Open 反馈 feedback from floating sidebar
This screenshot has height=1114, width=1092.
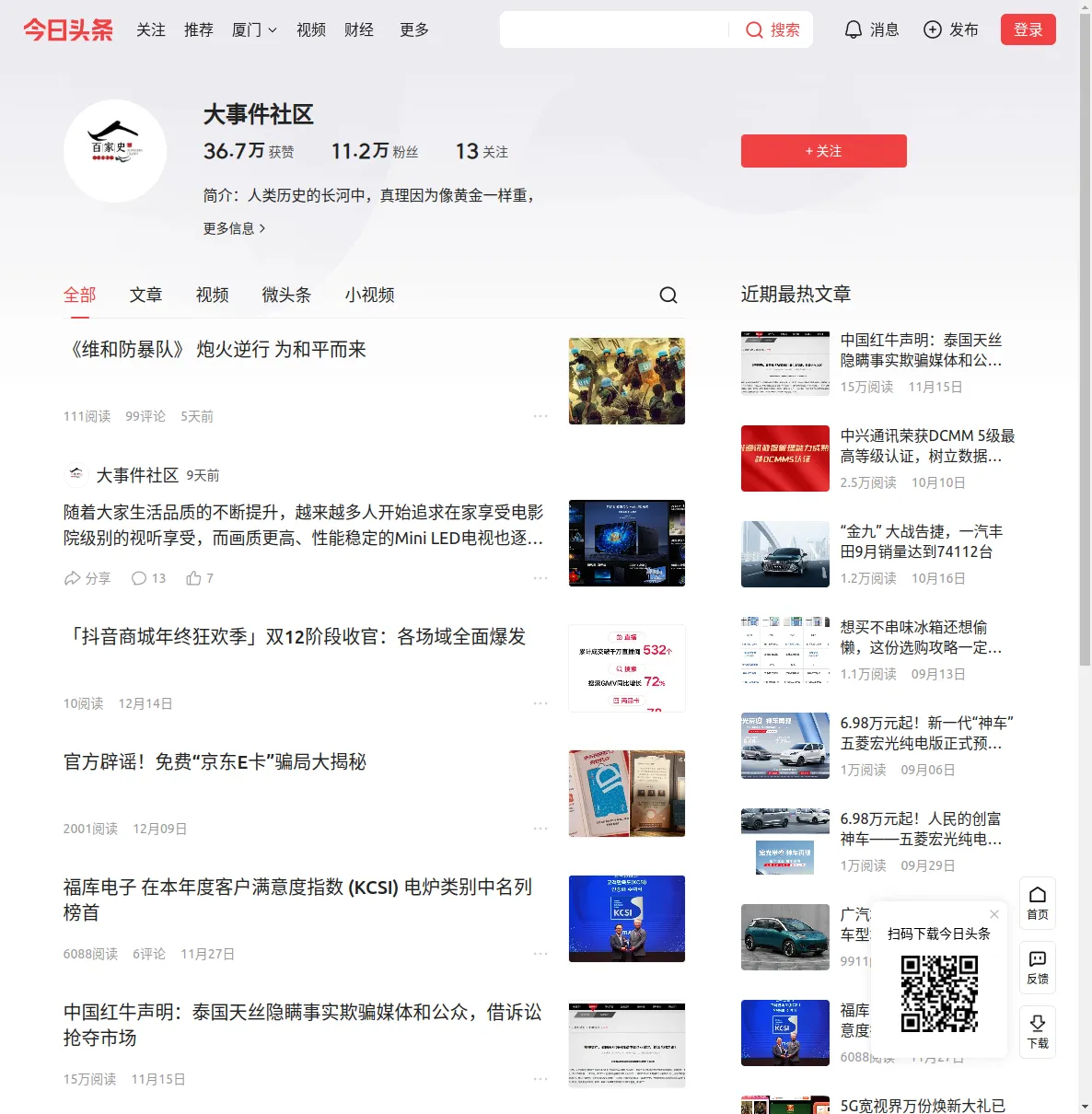tap(1038, 968)
